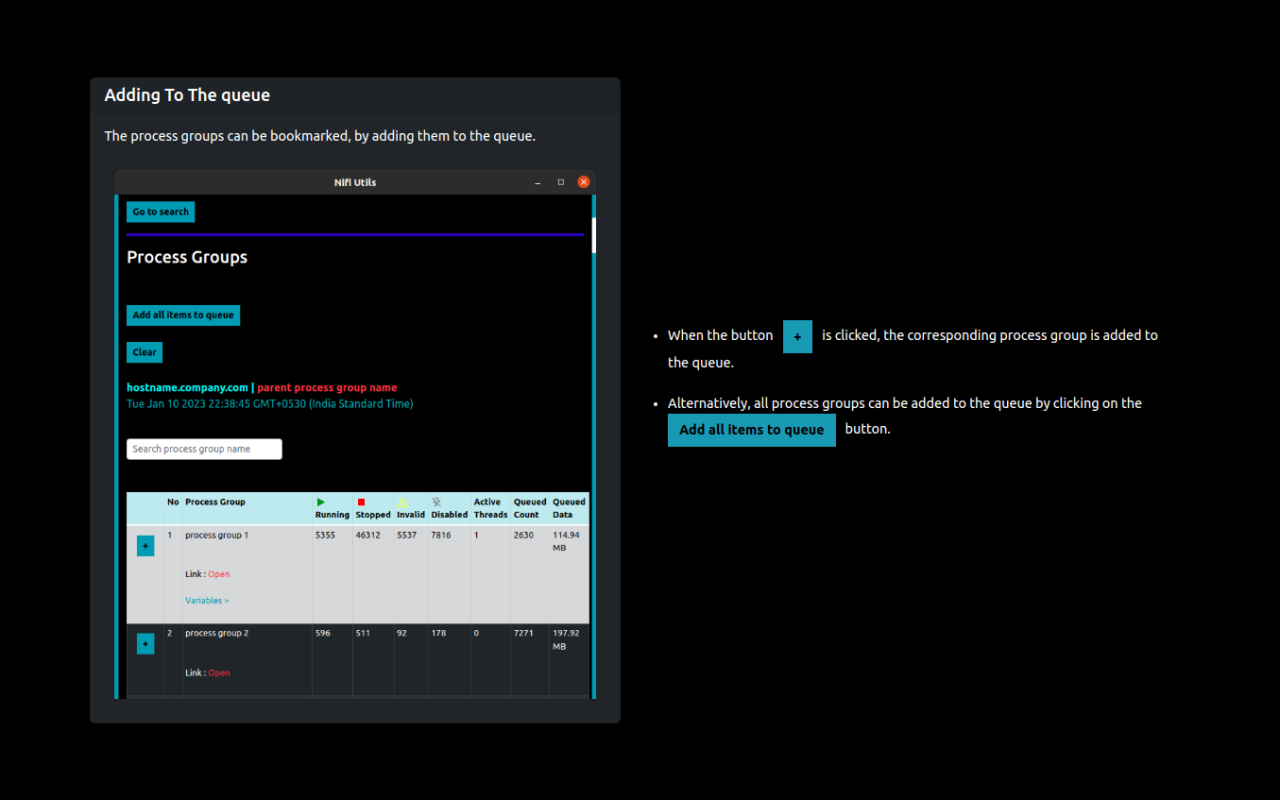1280x800 pixels.
Task: Click the Running column label
Action: click(332, 515)
